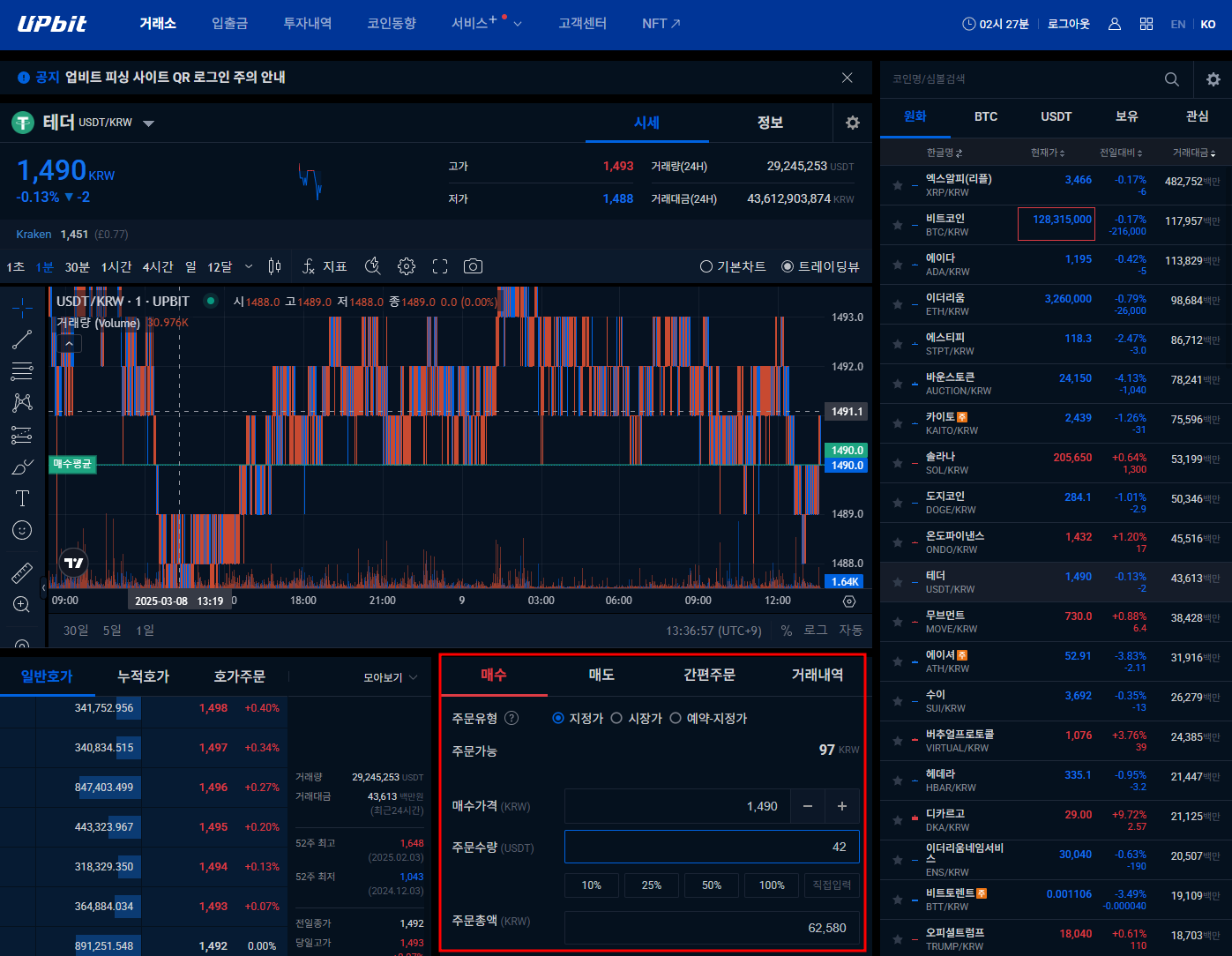Select the trend line drawing tool
This screenshot has width=1232, height=956.
tap(22, 340)
